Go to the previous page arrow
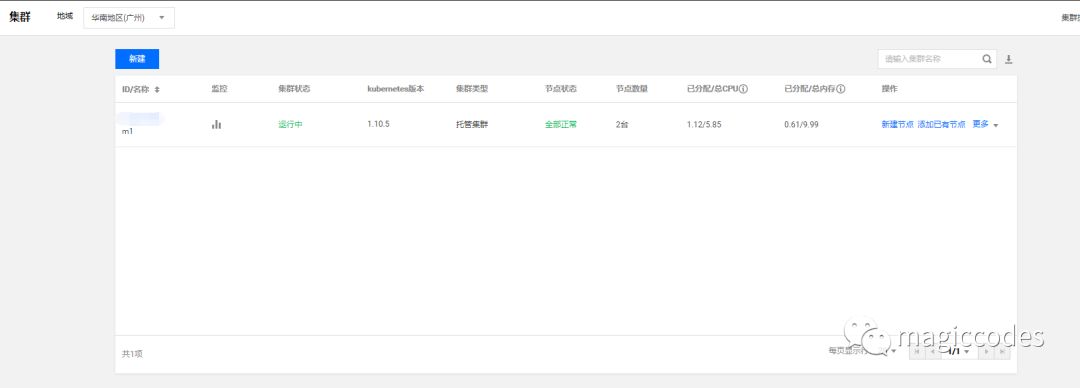Screen dimensions: 1080x388 (932, 351)
